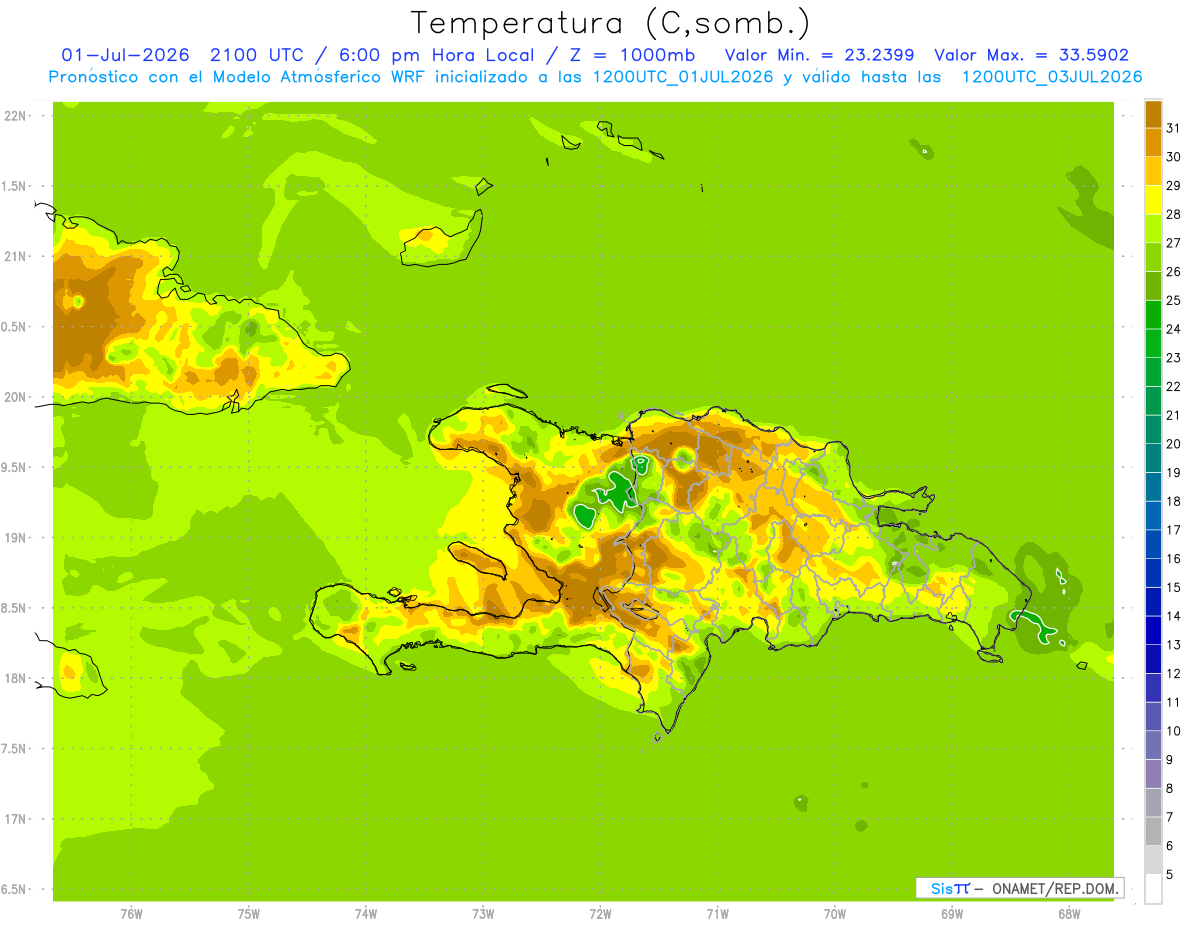The image size is (1200, 927).
Task: Click the '73W' longitude label
Action: [483, 914]
